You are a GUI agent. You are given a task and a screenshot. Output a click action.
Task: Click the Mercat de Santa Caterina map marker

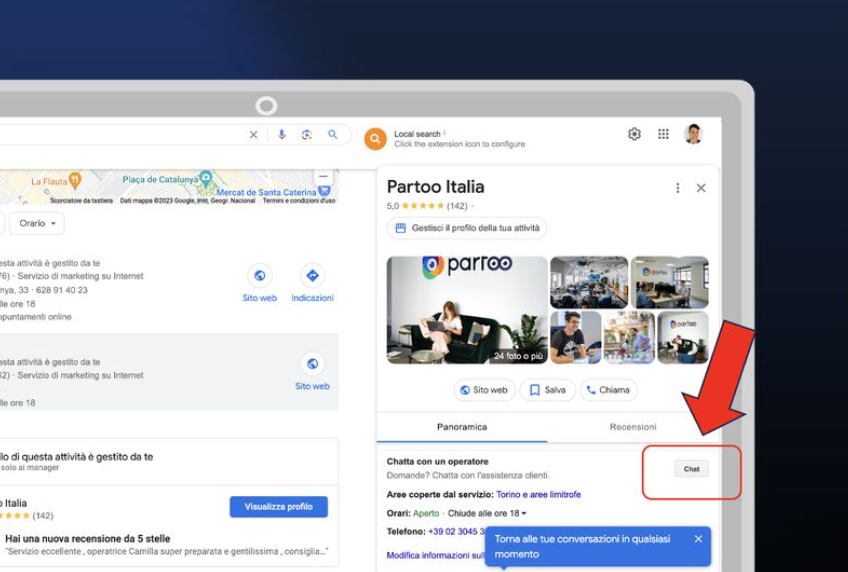point(323,189)
